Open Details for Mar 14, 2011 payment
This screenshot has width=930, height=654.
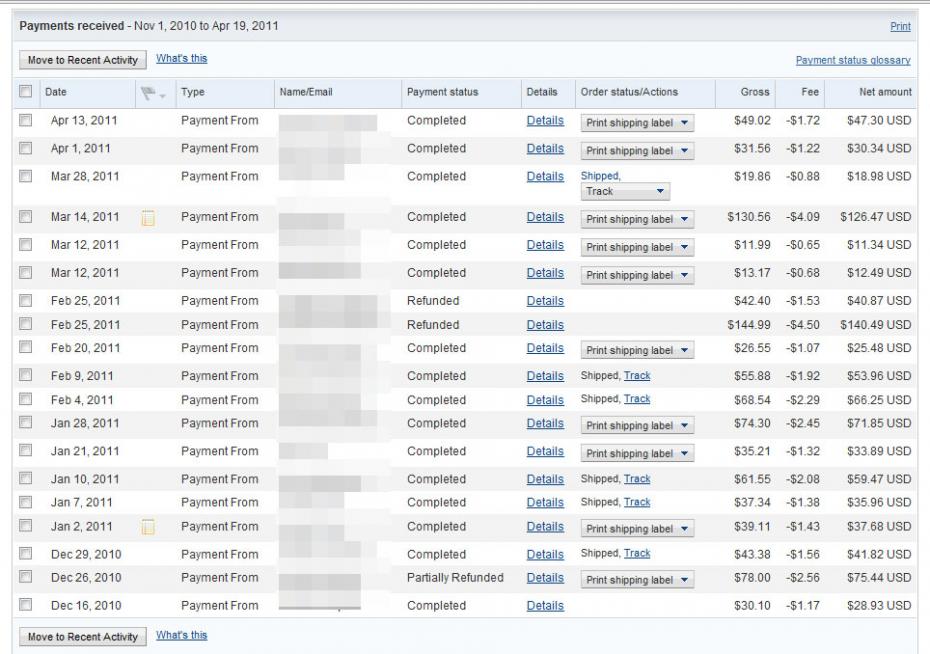(545, 217)
